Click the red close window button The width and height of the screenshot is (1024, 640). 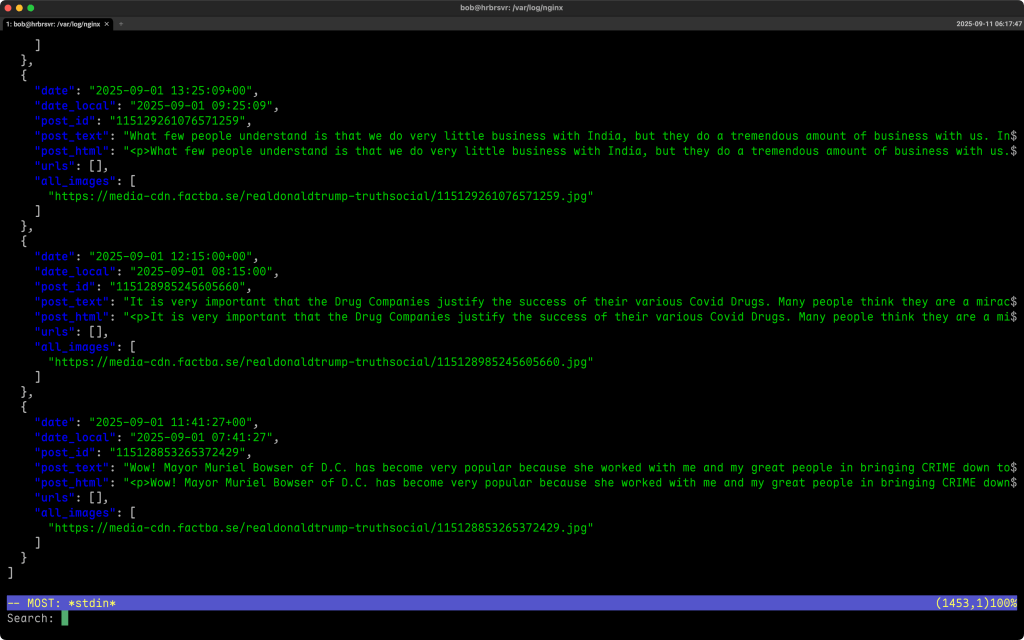click(x=7, y=8)
